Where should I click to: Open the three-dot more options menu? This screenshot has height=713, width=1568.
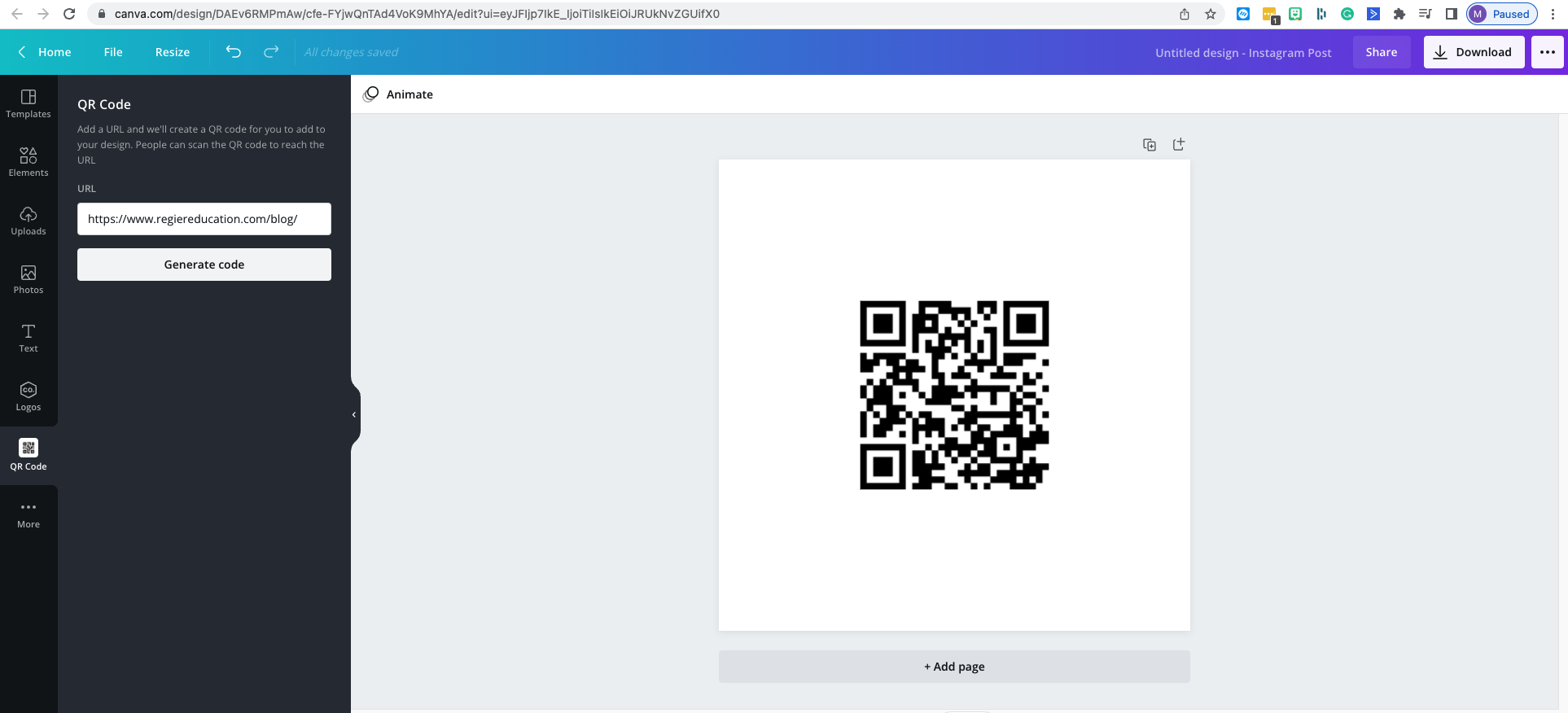tap(1548, 52)
